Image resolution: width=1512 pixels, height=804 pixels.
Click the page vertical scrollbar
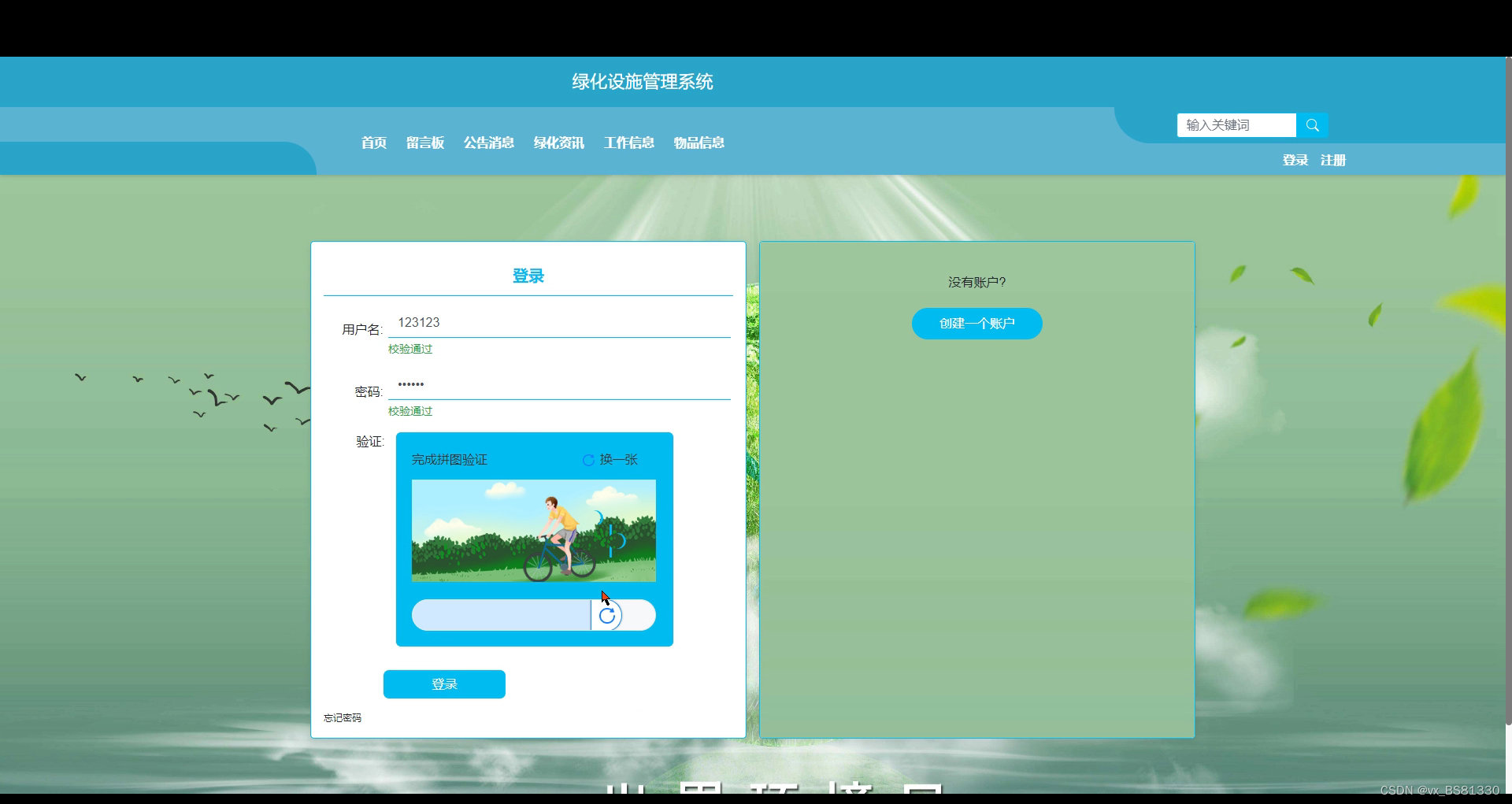pyautogui.click(x=1508, y=391)
